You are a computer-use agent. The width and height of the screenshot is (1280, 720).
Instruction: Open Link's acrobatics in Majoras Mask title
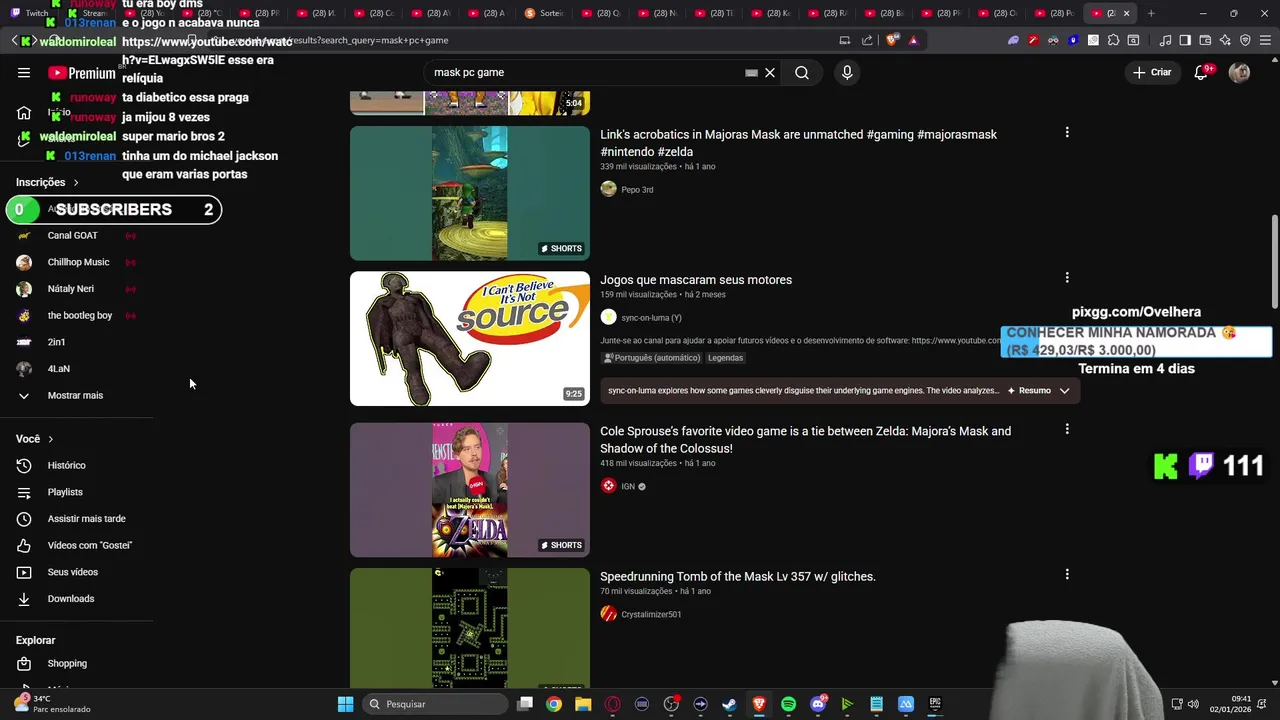coord(798,143)
